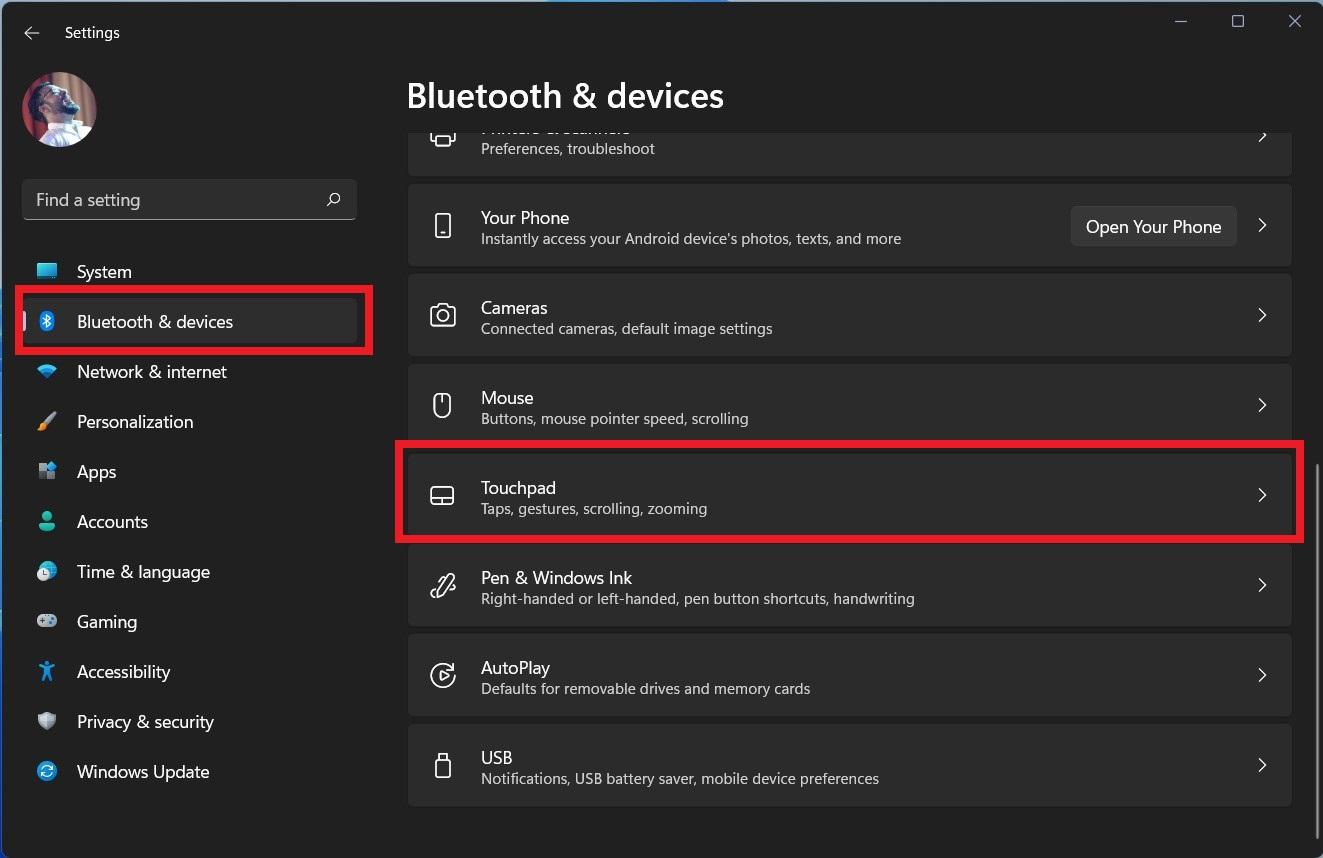Click the Mouse icon
Viewport: 1323px width, 858px height.
pyautogui.click(x=442, y=406)
